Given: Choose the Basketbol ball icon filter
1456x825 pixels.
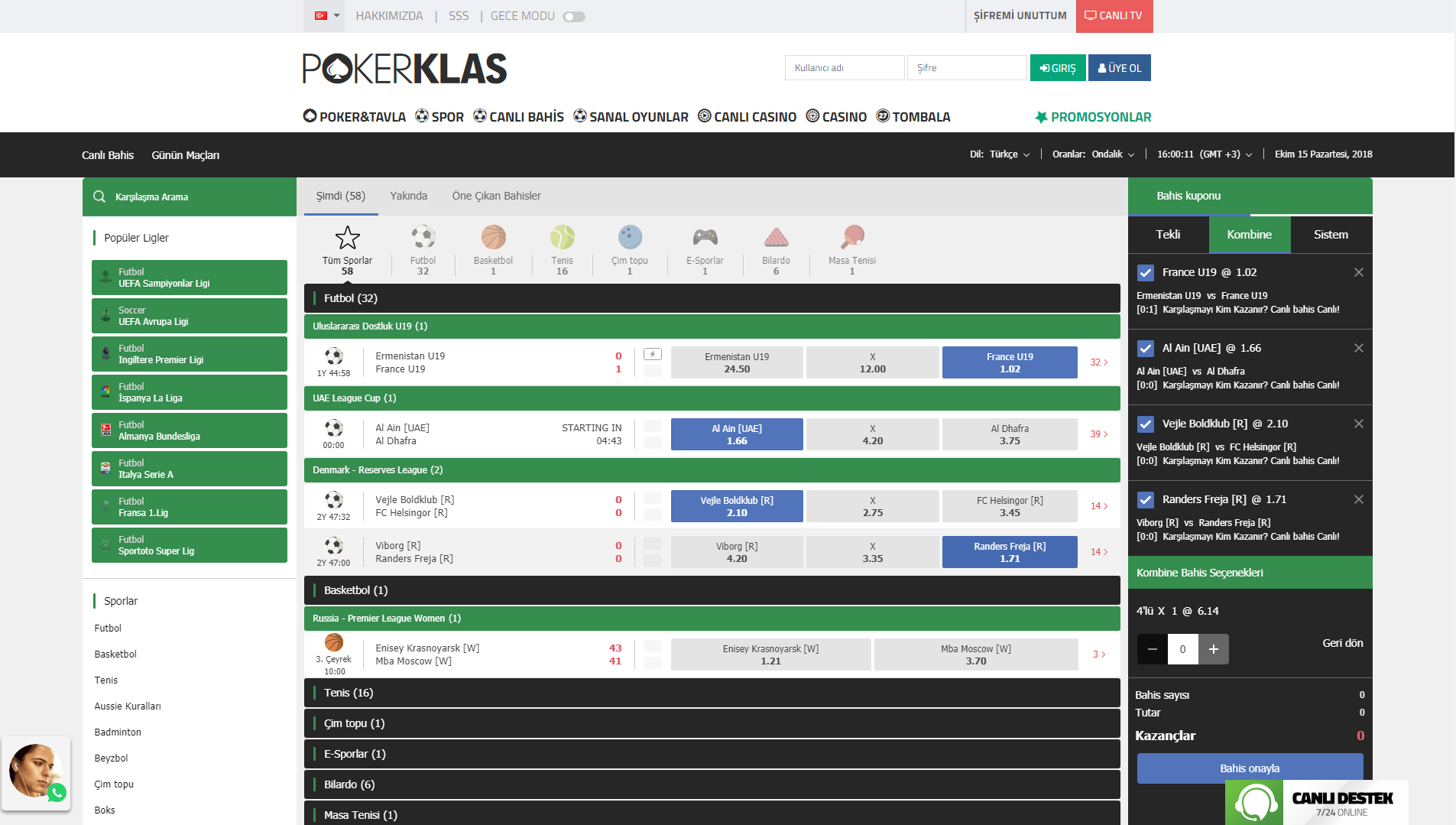Looking at the screenshot, I should (x=493, y=238).
